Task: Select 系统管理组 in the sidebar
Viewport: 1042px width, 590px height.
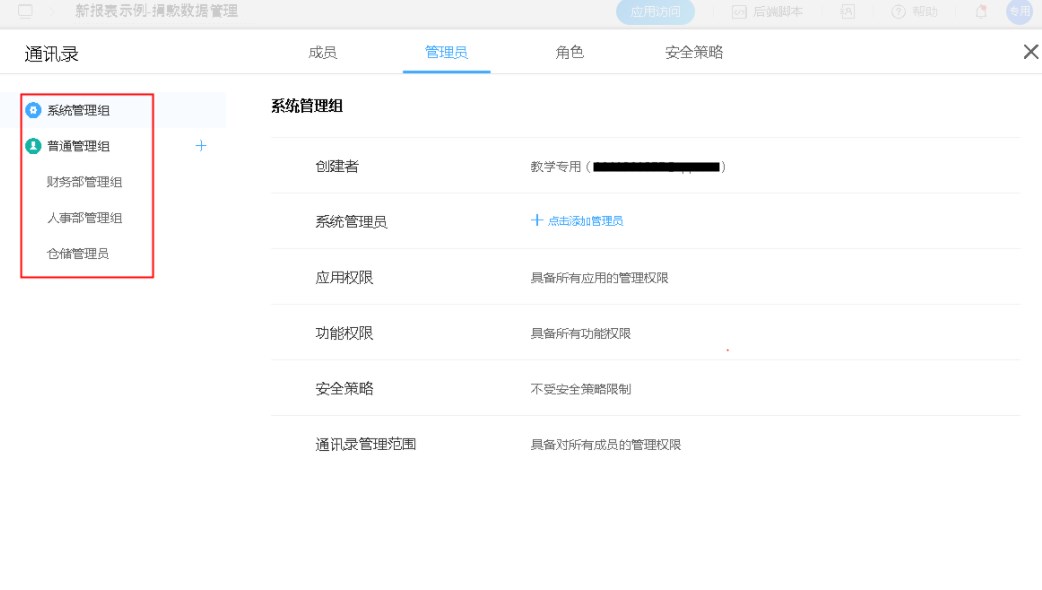Action: point(79,110)
